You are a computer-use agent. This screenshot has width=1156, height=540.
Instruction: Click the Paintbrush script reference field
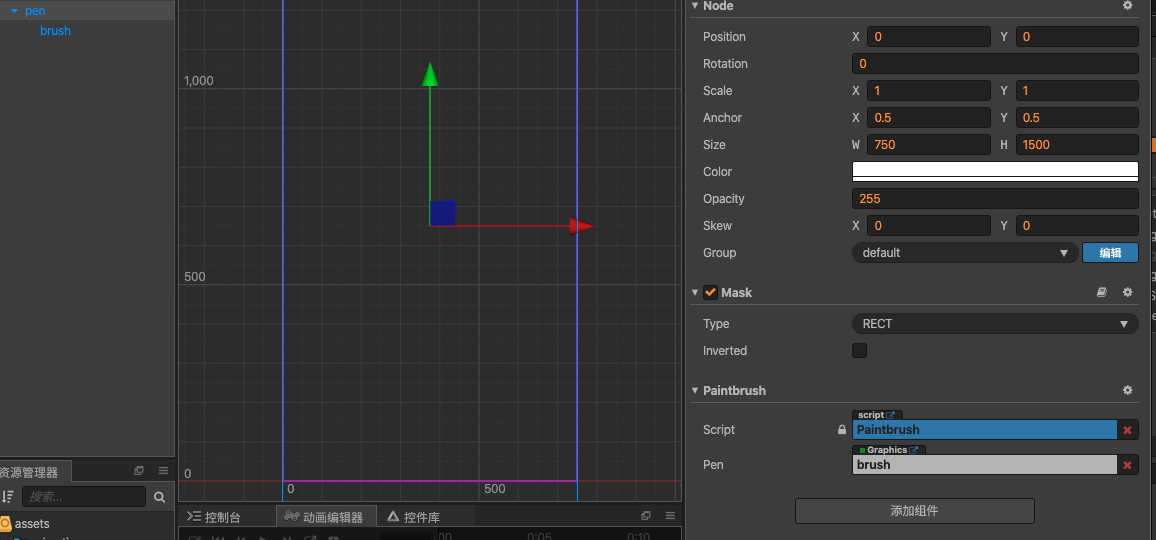[985, 429]
